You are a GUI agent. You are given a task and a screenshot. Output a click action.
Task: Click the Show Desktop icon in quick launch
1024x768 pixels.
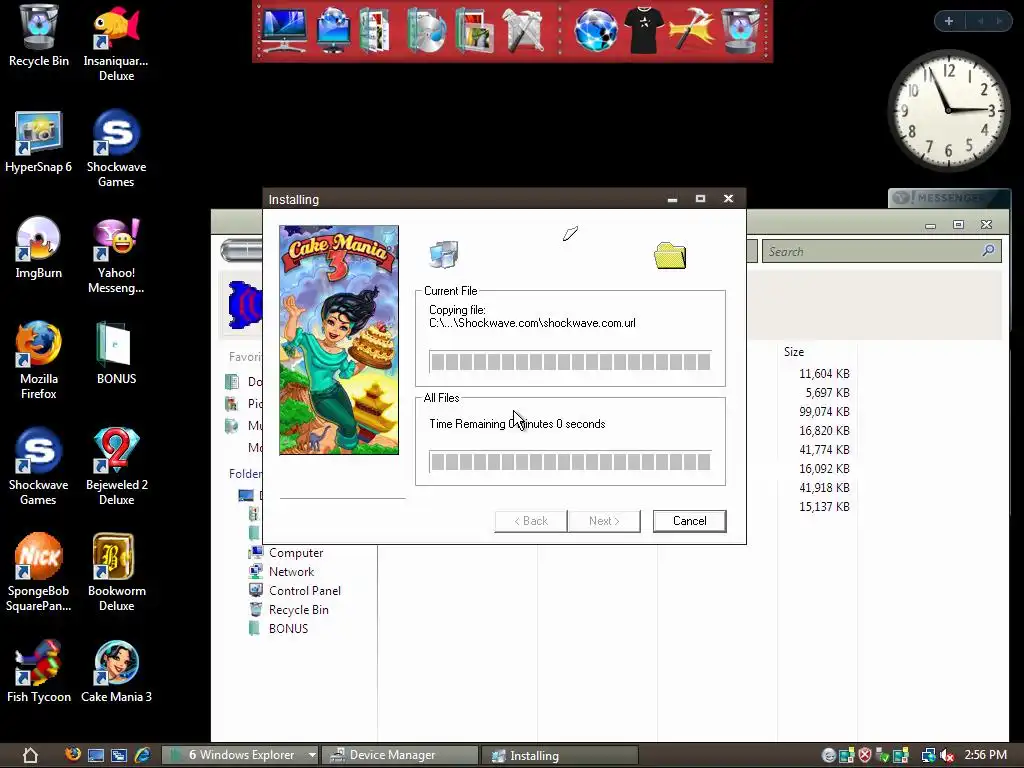(96, 756)
